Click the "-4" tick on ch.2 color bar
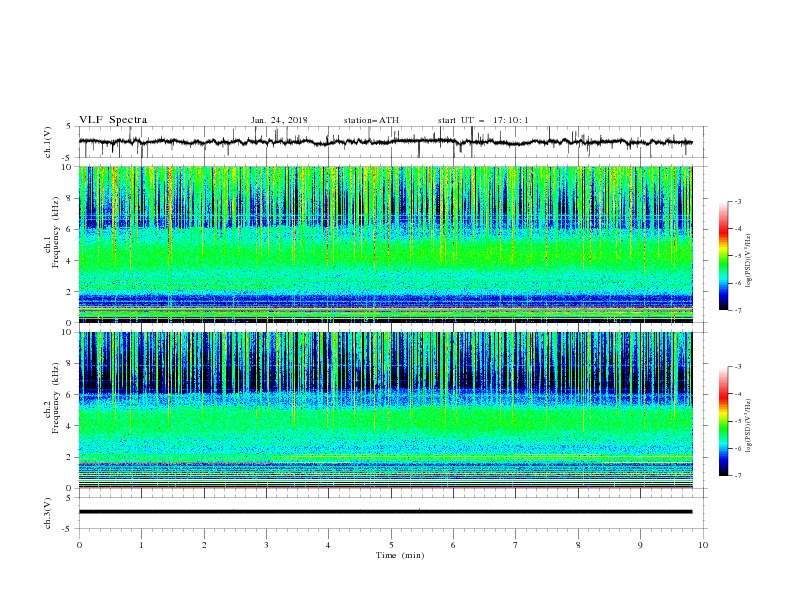792x612 pixels. pyautogui.click(x=738, y=394)
